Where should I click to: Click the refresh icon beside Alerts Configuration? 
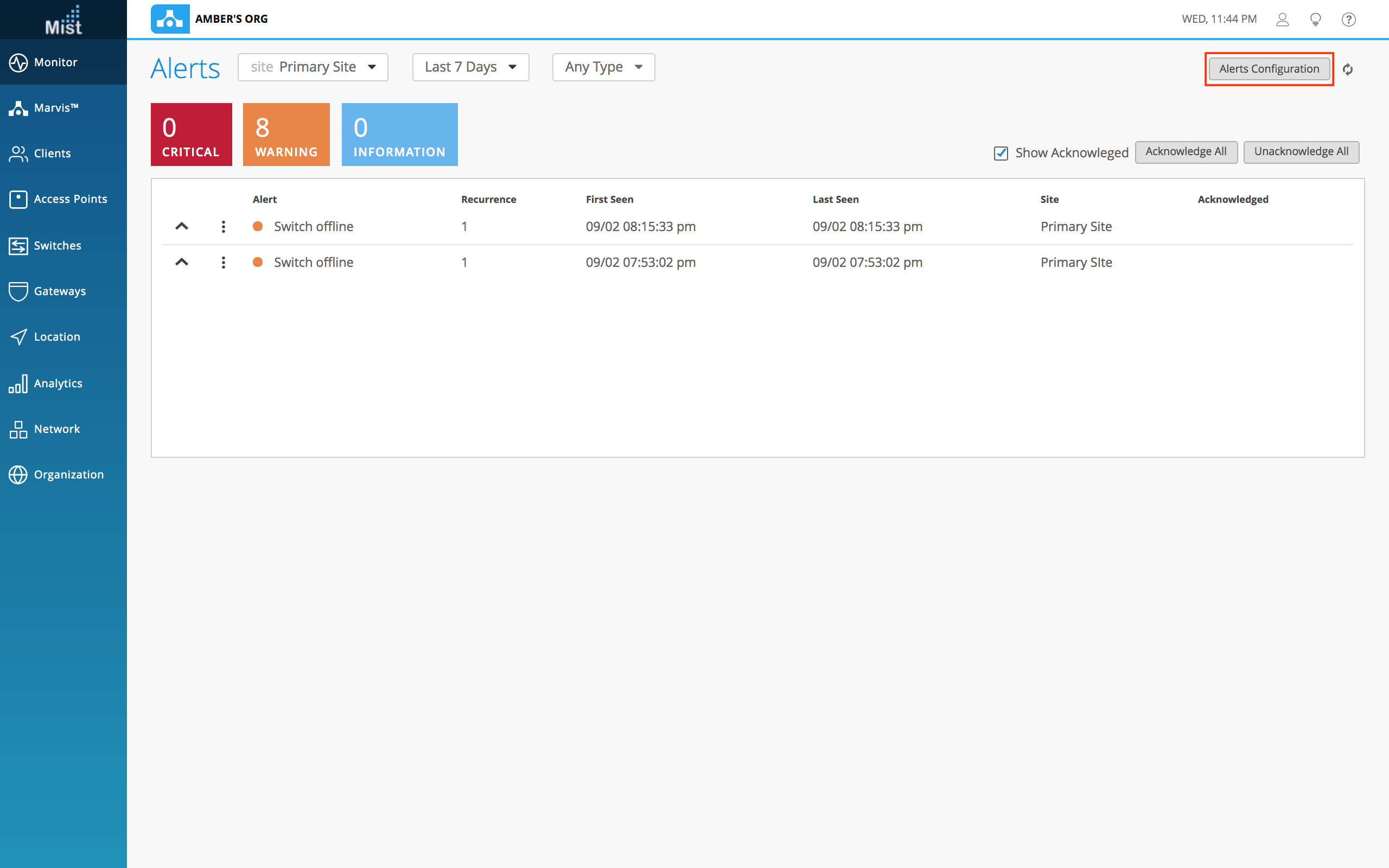pos(1348,69)
